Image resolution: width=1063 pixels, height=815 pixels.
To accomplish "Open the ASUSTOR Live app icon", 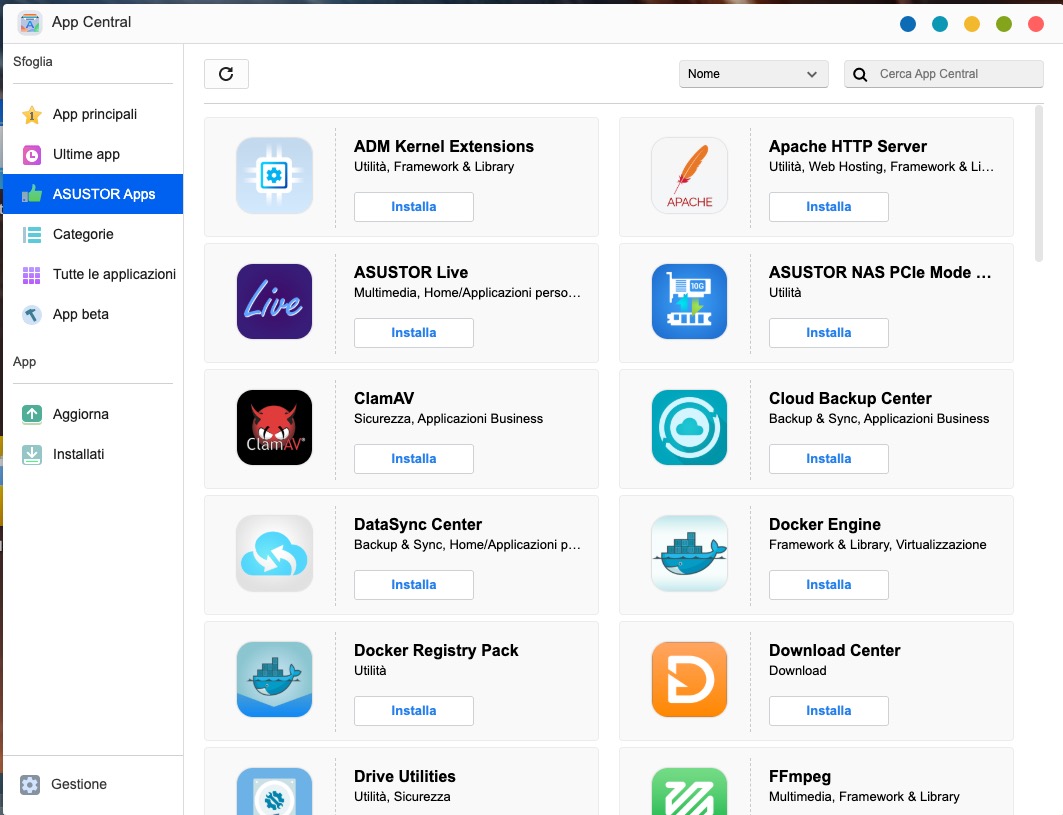I will click(x=275, y=302).
